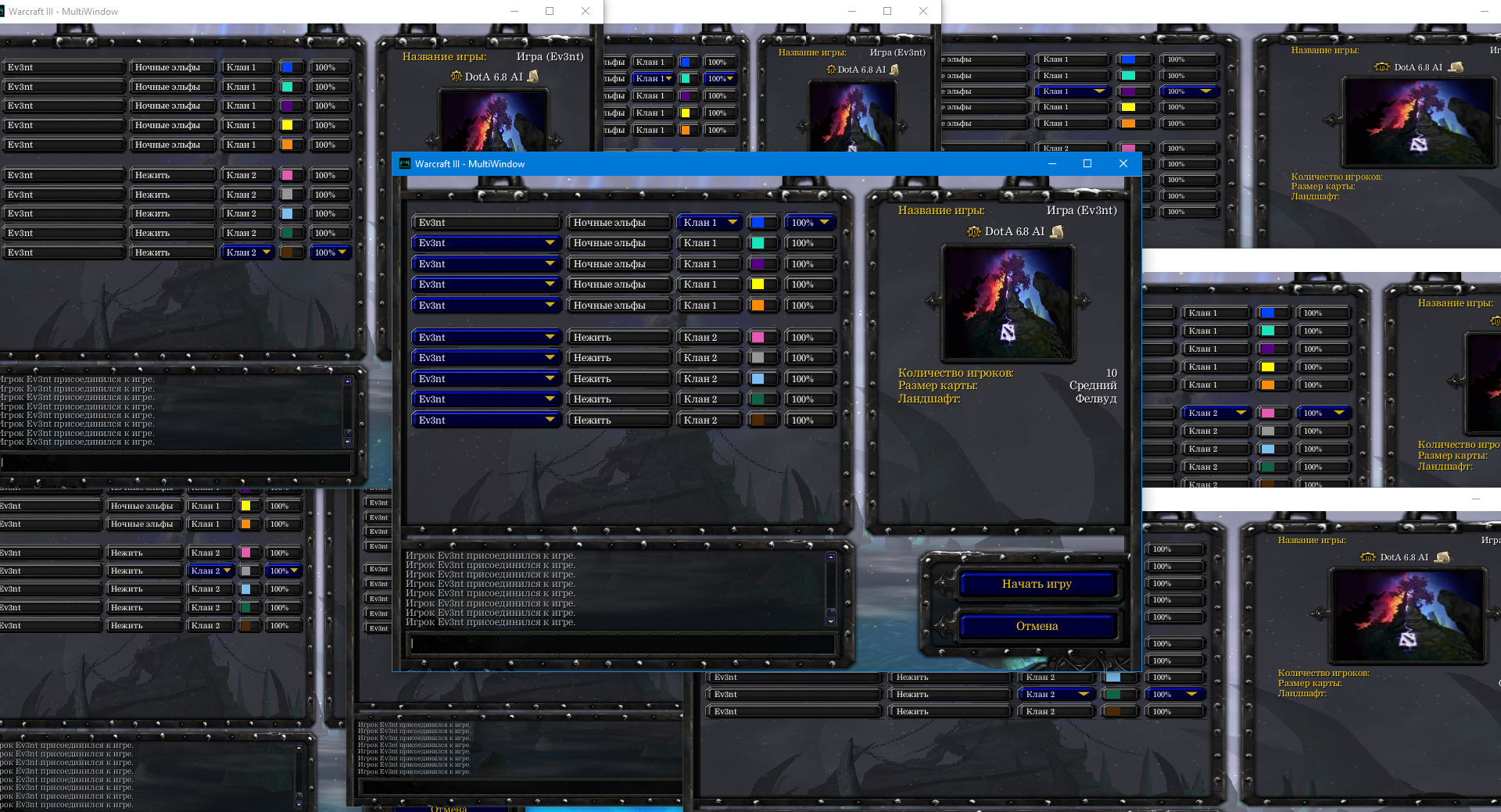
Task: Minimize the top-left Warcraft III window
Action: pyautogui.click(x=514, y=11)
